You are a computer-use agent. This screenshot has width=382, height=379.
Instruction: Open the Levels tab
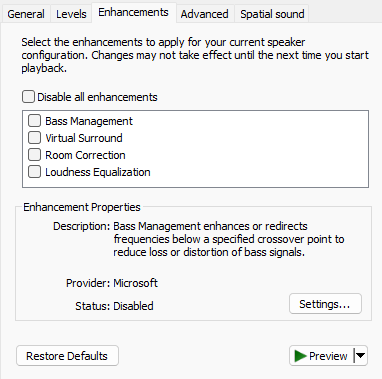[x=71, y=14]
